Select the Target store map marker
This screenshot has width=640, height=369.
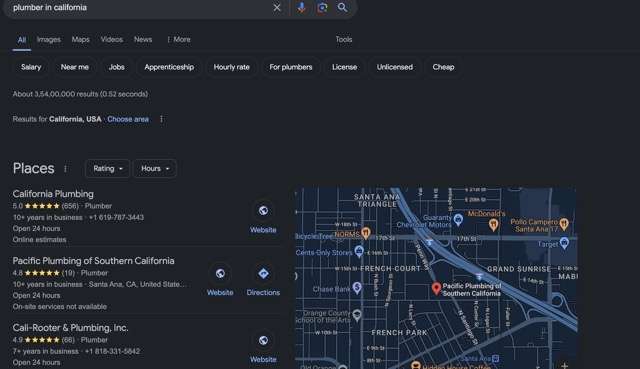564,243
